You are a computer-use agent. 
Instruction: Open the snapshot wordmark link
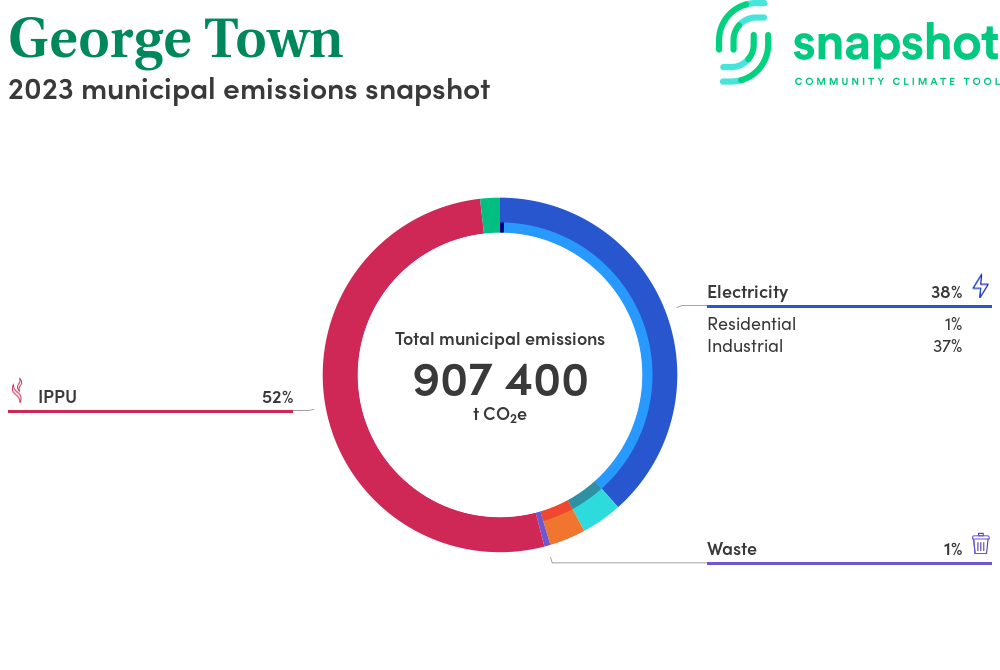click(895, 44)
